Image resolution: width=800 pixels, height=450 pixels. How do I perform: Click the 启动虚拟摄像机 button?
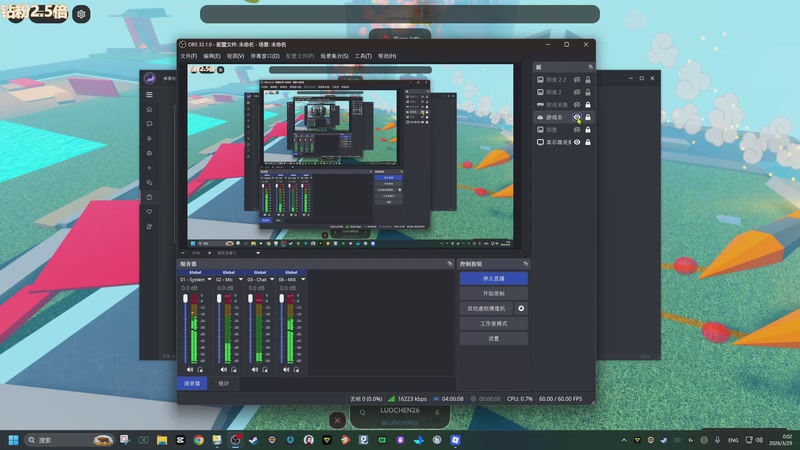pyautogui.click(x=486, y=308)
